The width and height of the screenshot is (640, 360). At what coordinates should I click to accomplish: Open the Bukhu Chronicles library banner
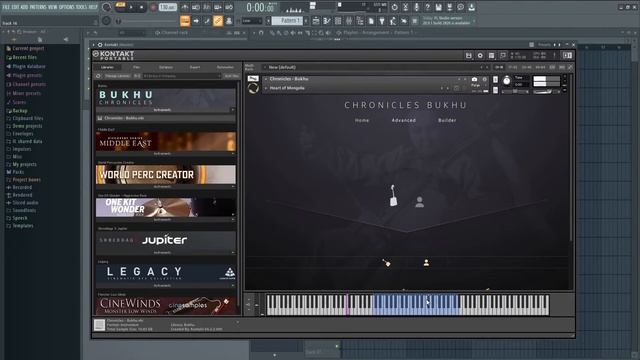pyautogui.click(x=166, y=98)
